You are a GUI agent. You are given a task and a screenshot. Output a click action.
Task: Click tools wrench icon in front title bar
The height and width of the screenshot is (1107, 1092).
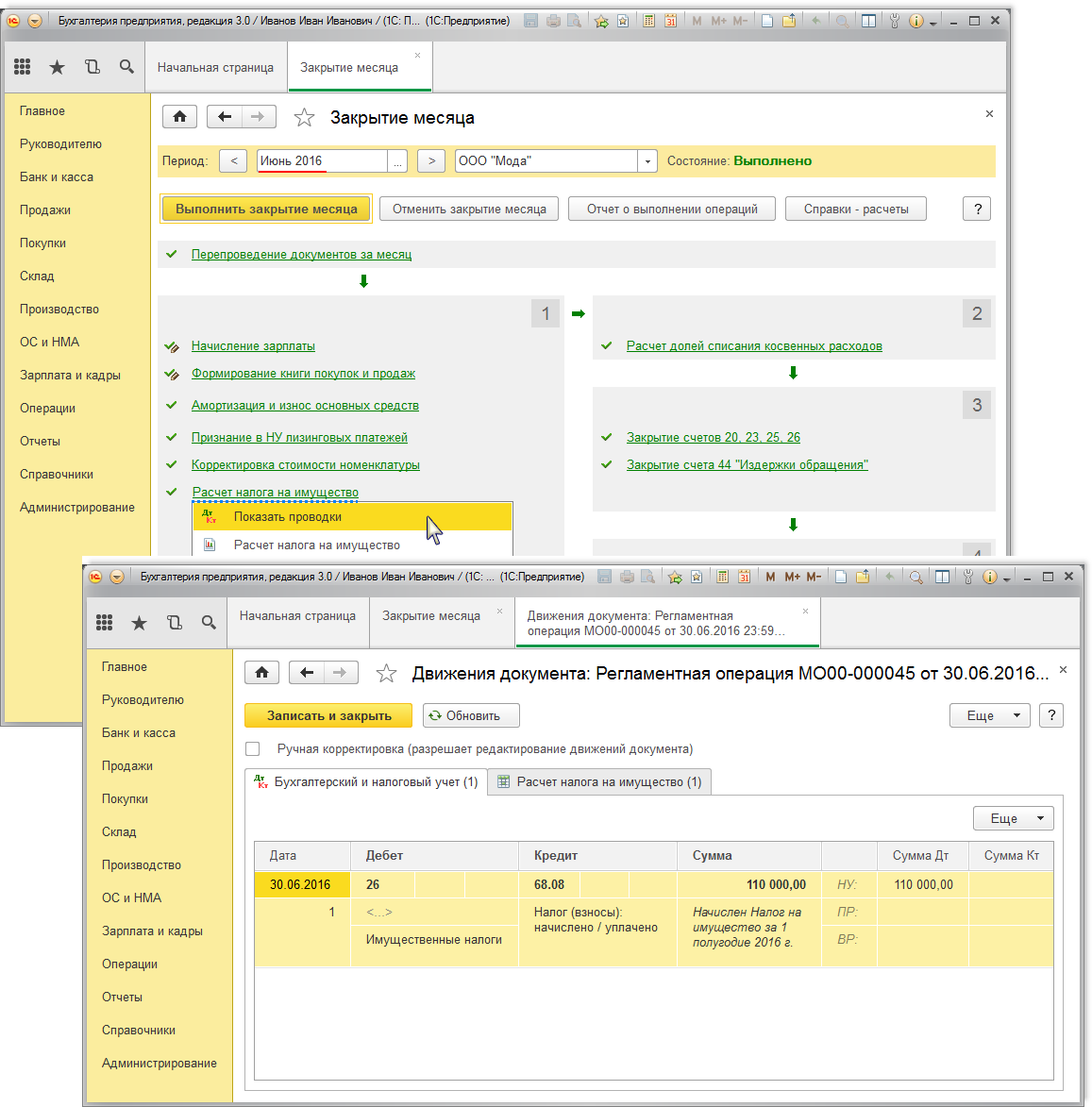point(967,577)
